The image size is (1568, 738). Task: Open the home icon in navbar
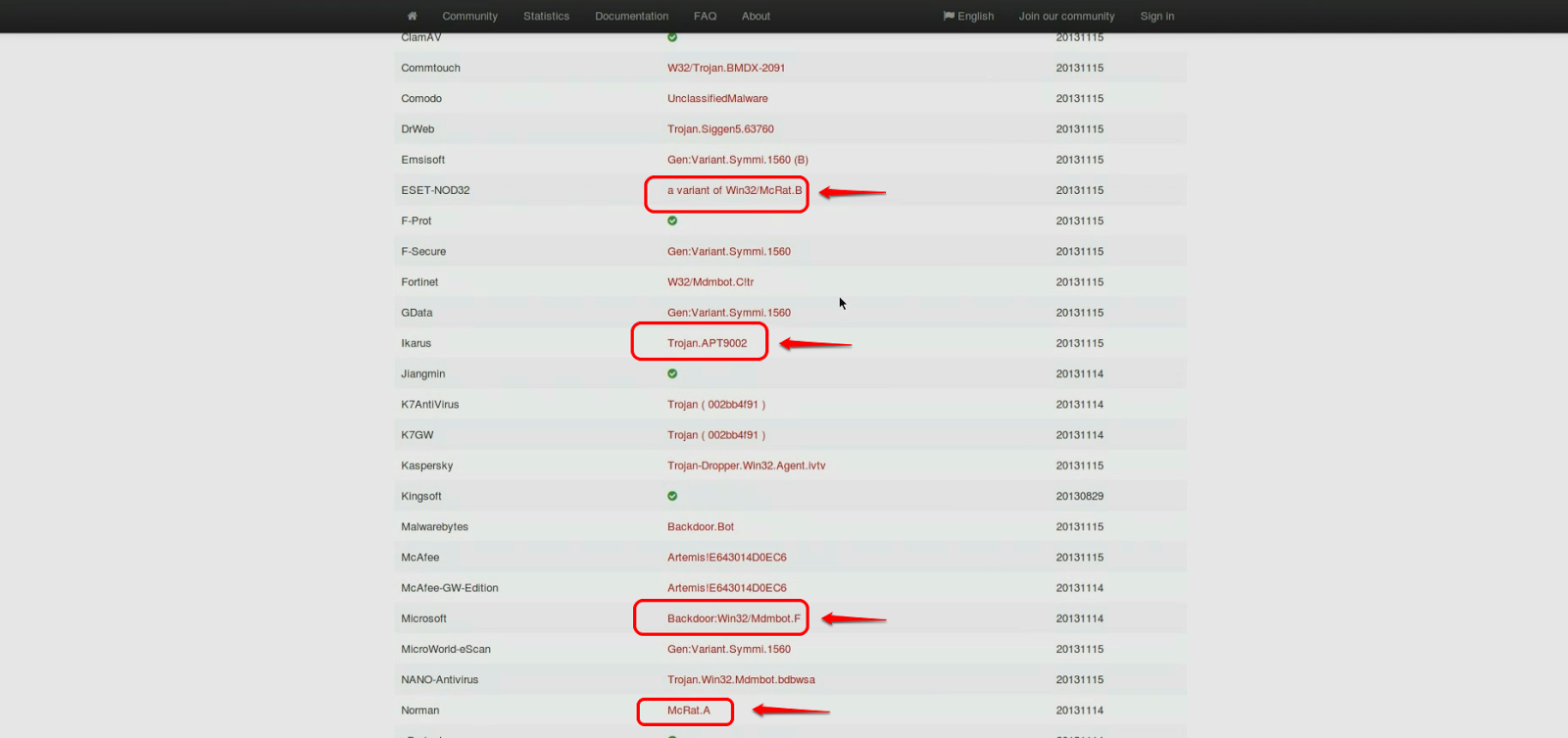pyautogui.click(x=412, y=16)
